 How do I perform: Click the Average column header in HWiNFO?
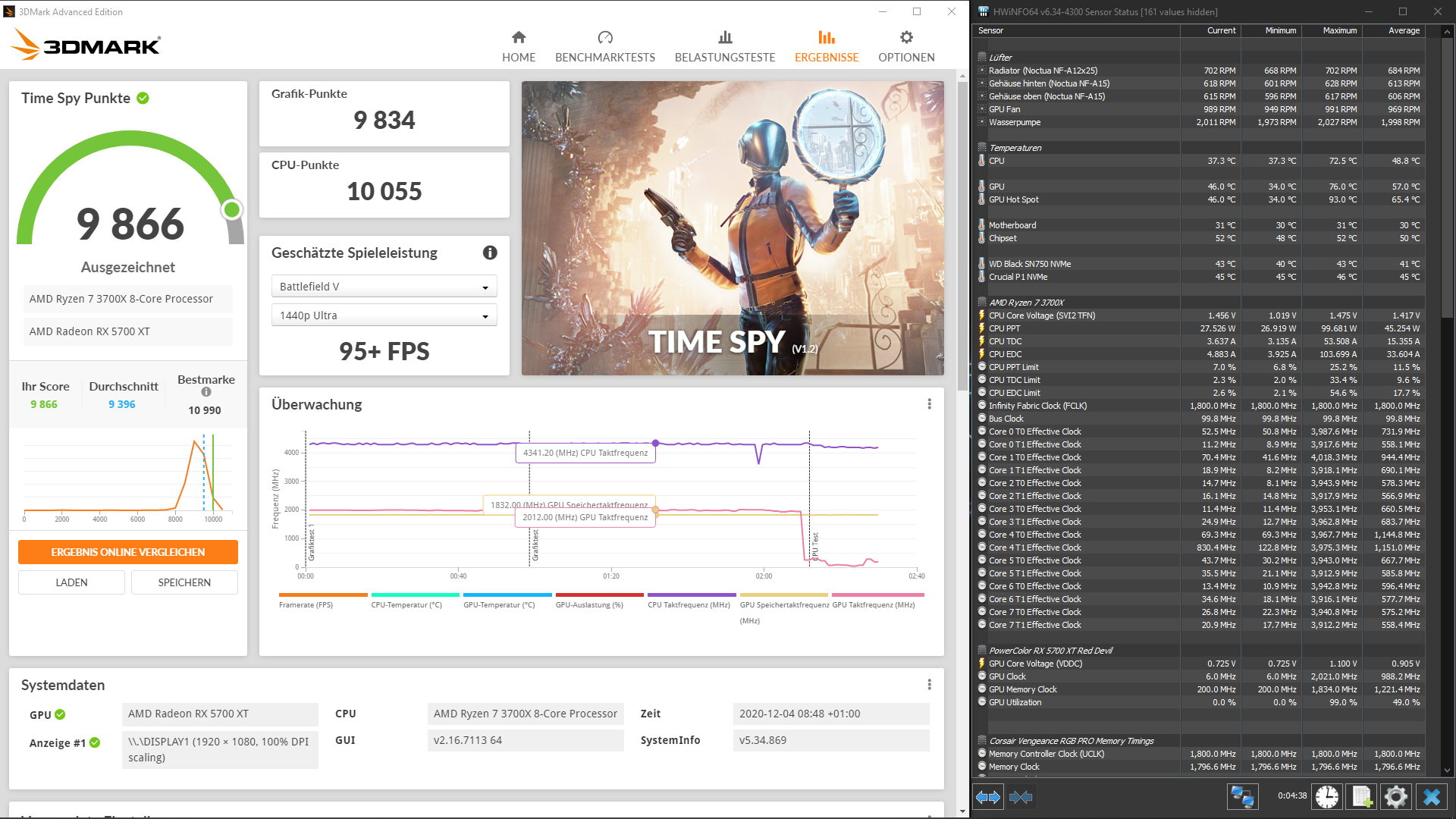coord(1403,30)
